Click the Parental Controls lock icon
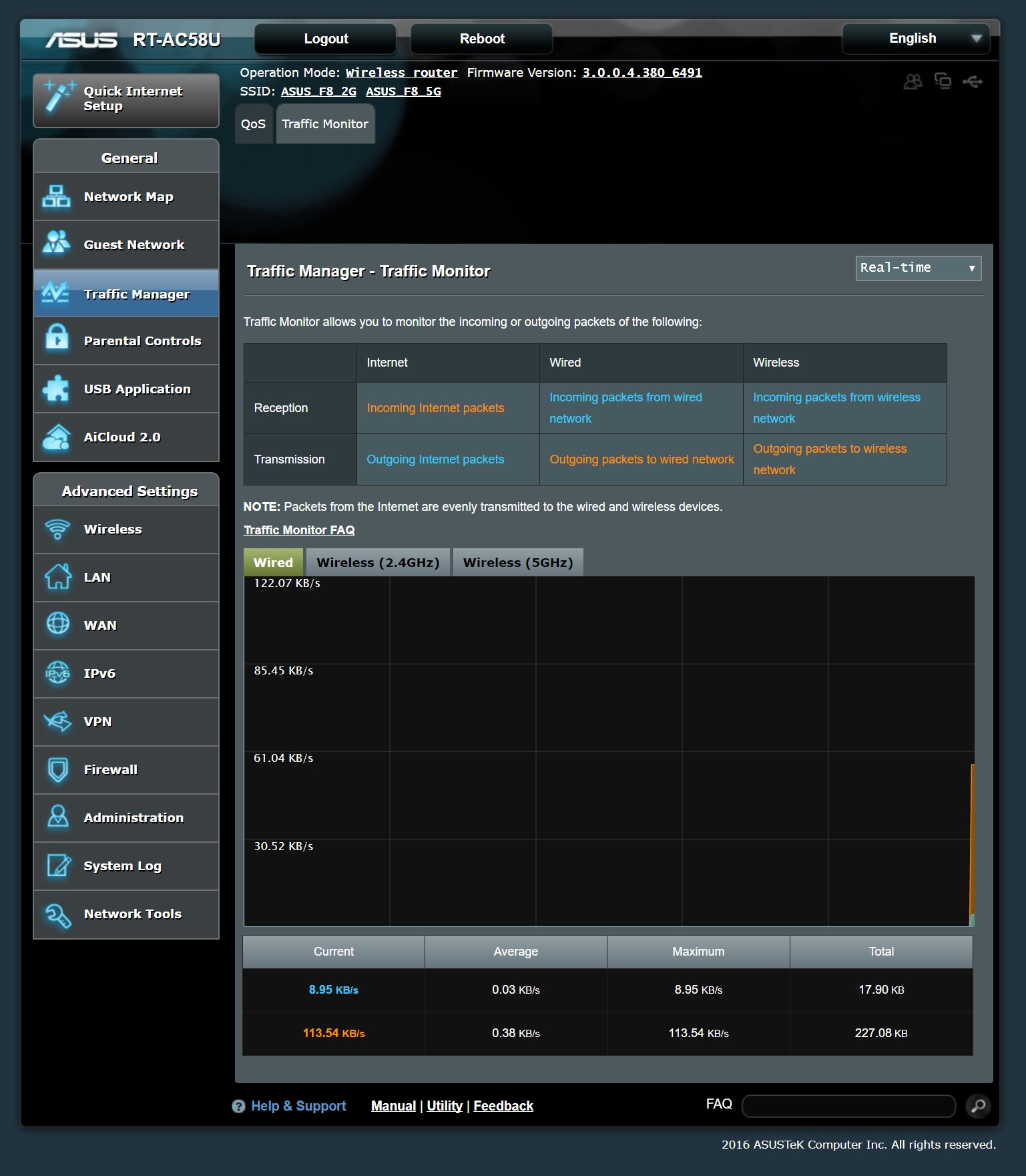Screen dimensions: 1026x1176 [57, 338]
